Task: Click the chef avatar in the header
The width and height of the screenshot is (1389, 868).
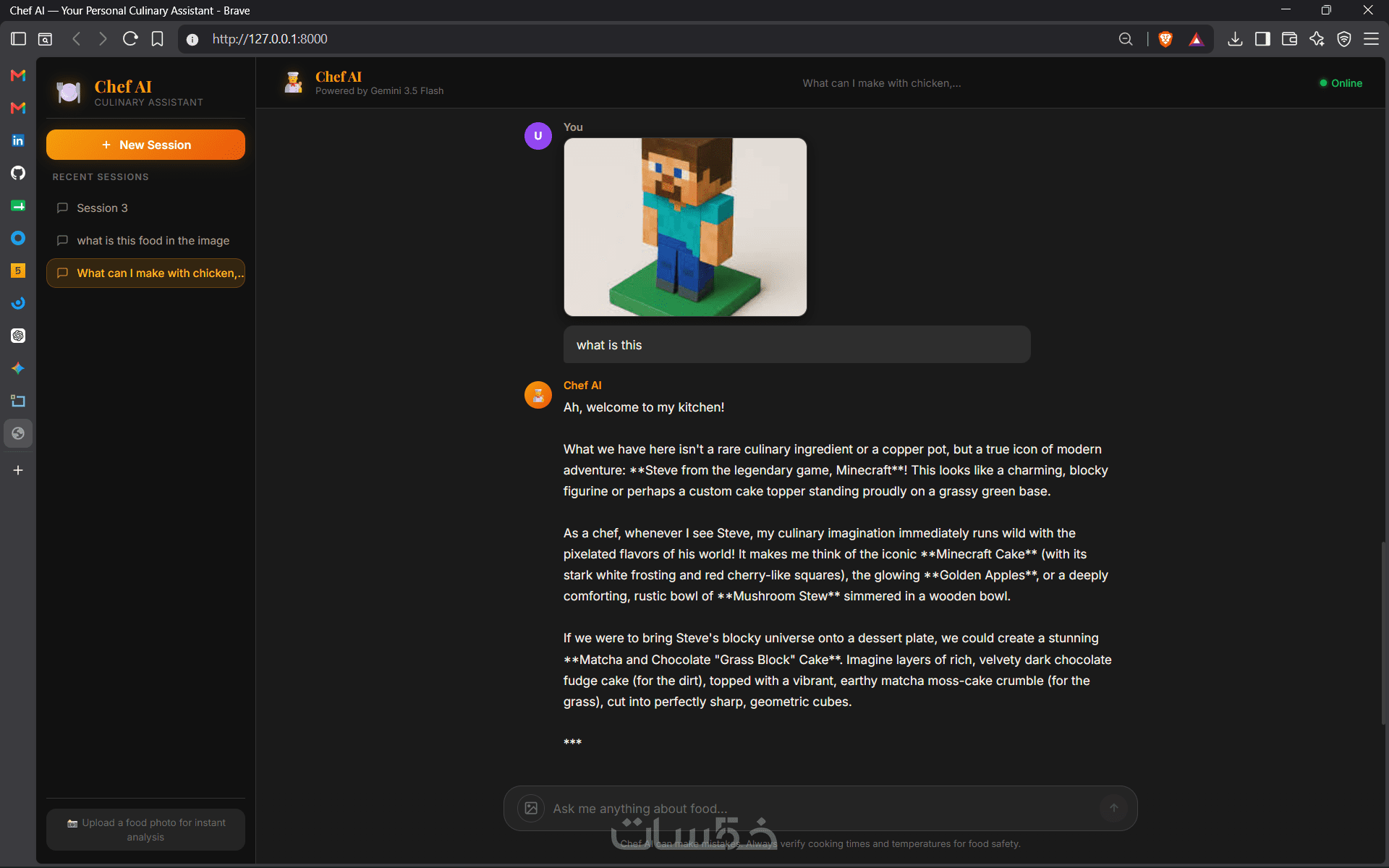Action: click(x=293, y=82)
